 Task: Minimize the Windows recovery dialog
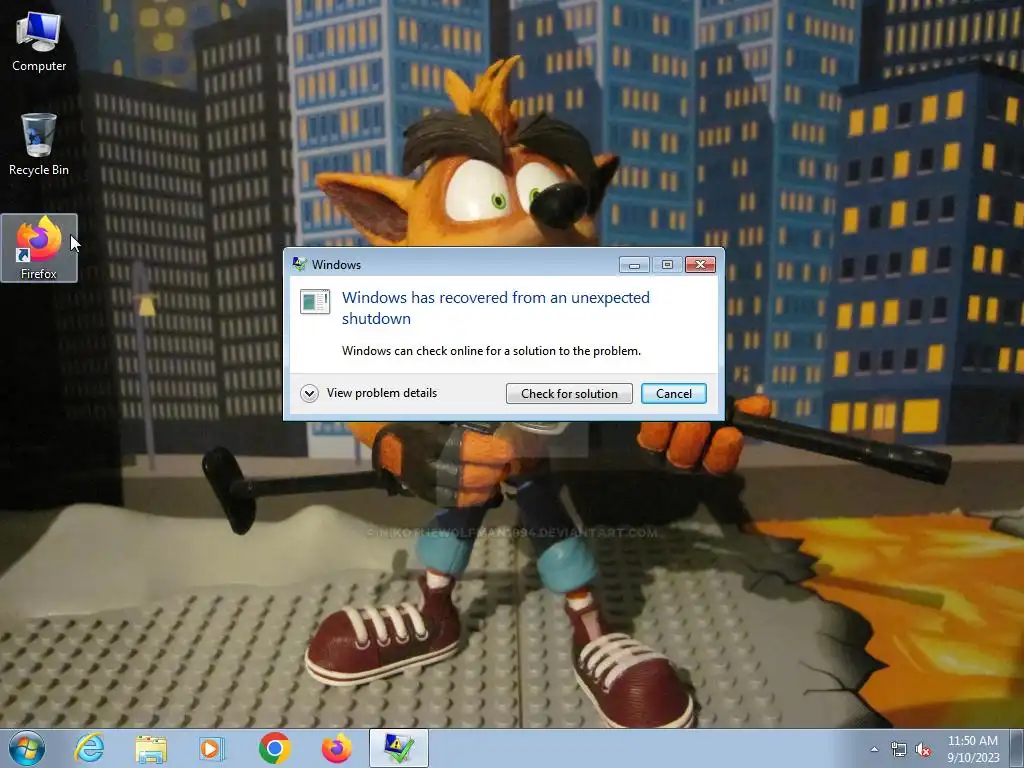click(x=633, y=264)
